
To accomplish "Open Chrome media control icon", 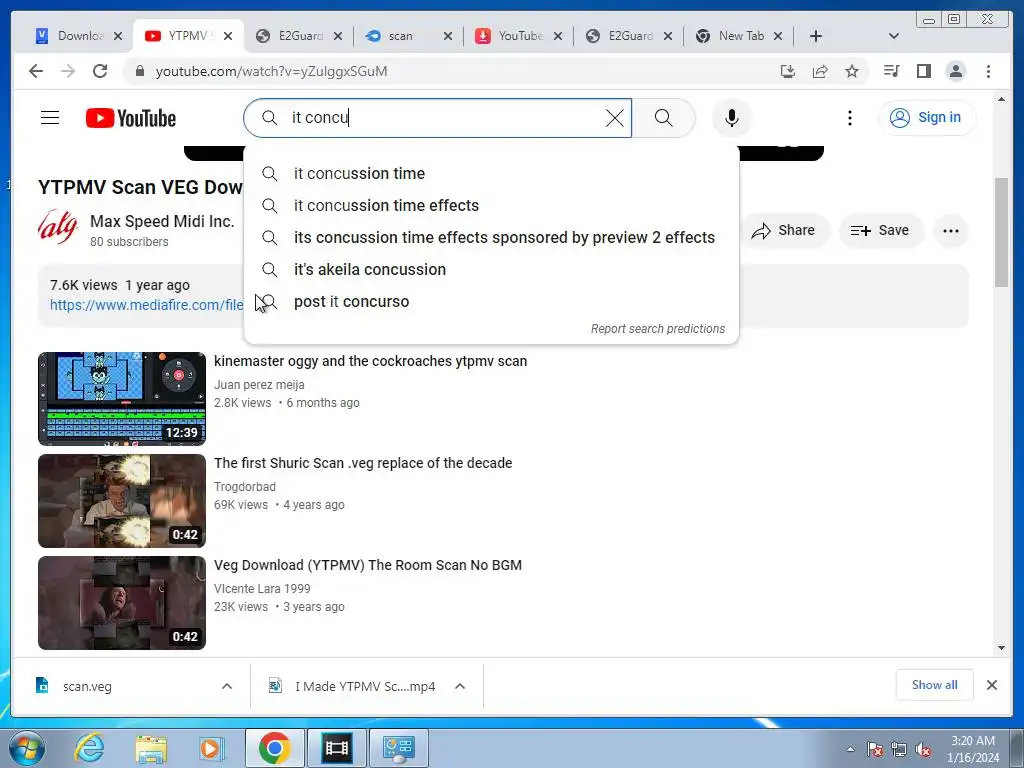I will click(891, 71).
